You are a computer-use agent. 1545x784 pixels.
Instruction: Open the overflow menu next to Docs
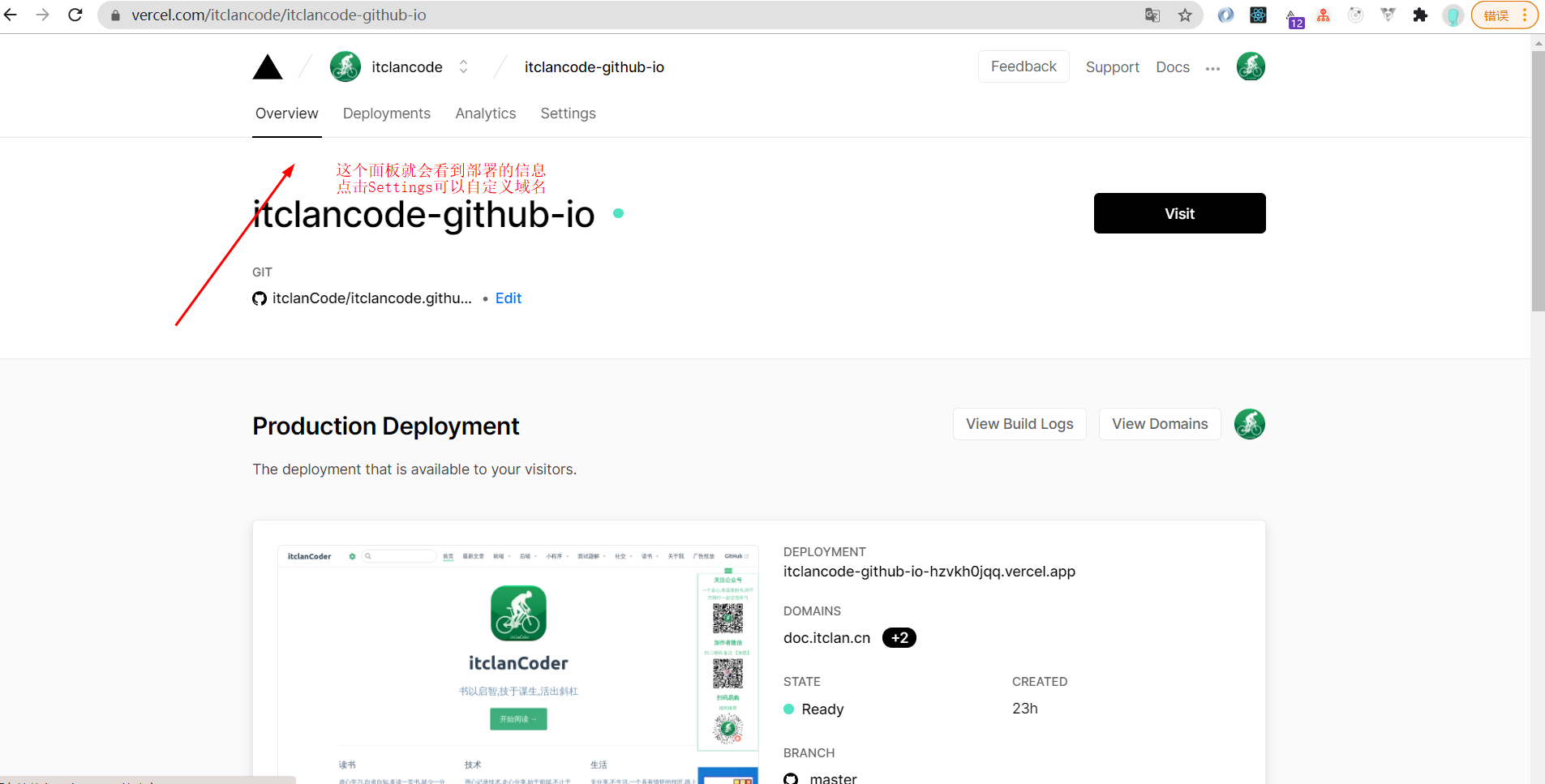click(x=1213, y=68)
